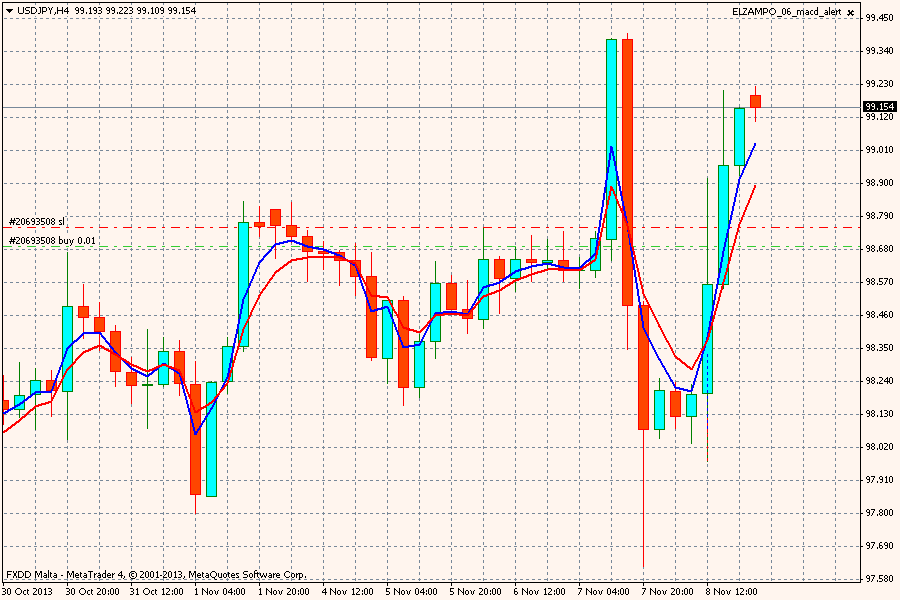This screenshot has height=600, width=900.
Task: Select the #20693508 sl stop loss label
Action: (36, 221)
